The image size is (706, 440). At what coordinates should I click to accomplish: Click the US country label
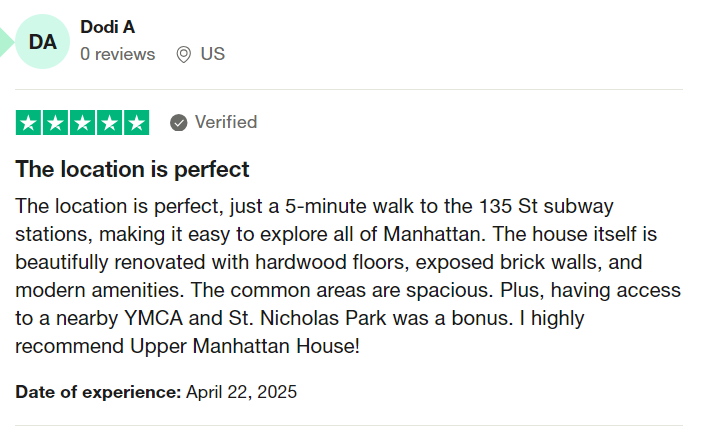(213, 54)
